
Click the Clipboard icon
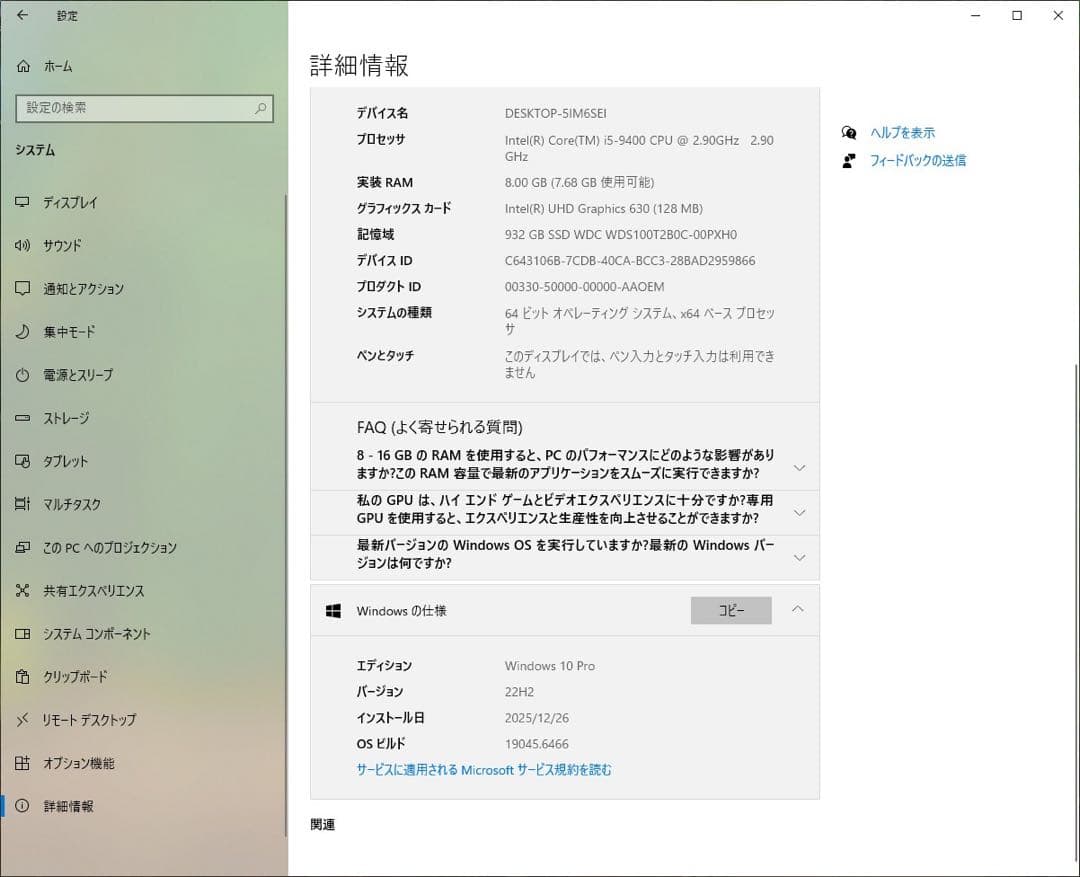(22, 677)
